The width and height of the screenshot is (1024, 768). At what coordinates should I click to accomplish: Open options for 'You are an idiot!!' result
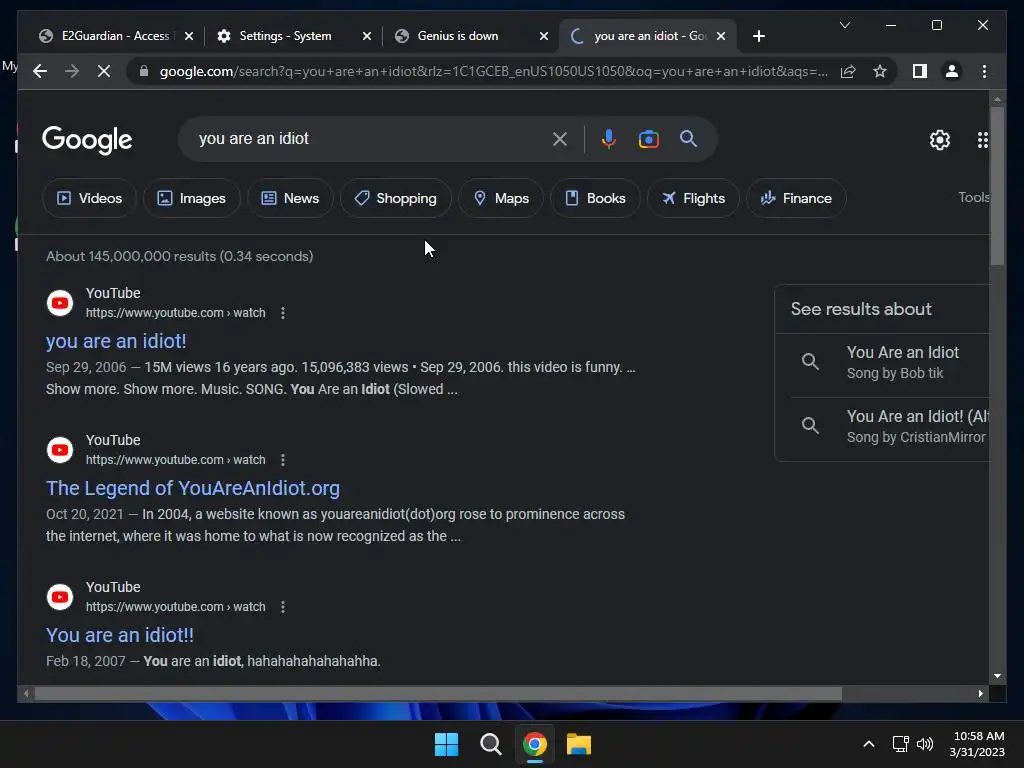283,607
